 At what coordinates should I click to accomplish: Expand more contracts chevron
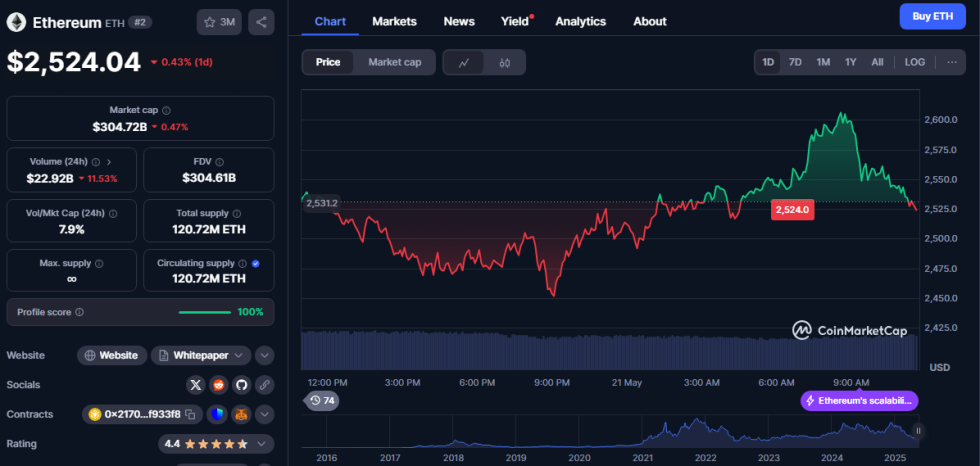(x=264, y=414)
